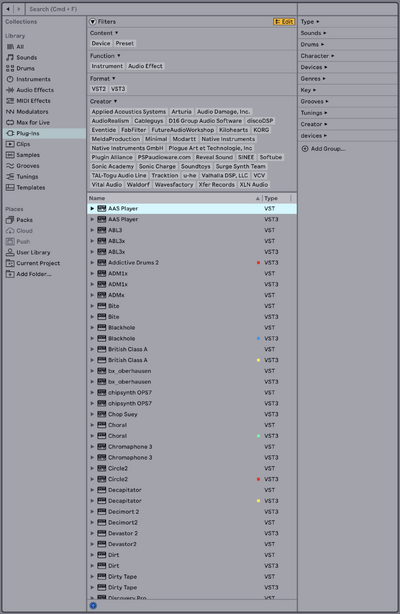The height and width of the screenshot is (614, 400).
Task: Toggle the Preset content filter
Action: (x=125, y=43)
